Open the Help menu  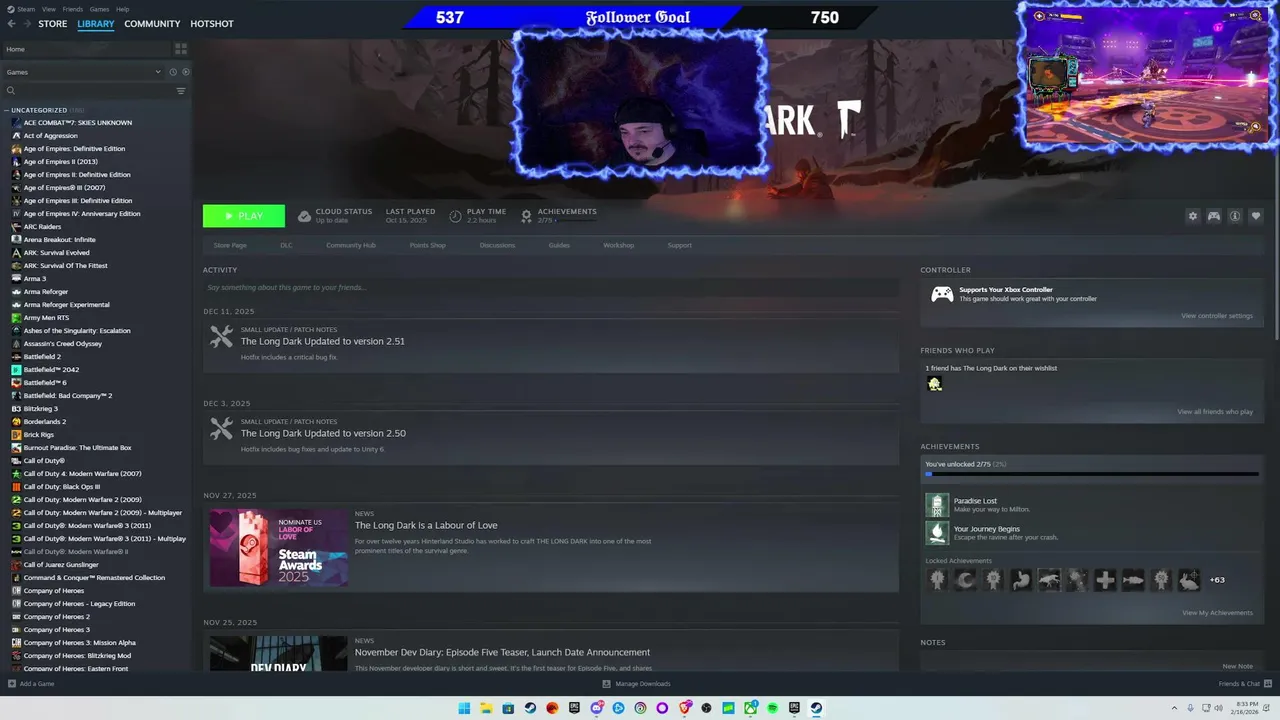coord(122,9)
